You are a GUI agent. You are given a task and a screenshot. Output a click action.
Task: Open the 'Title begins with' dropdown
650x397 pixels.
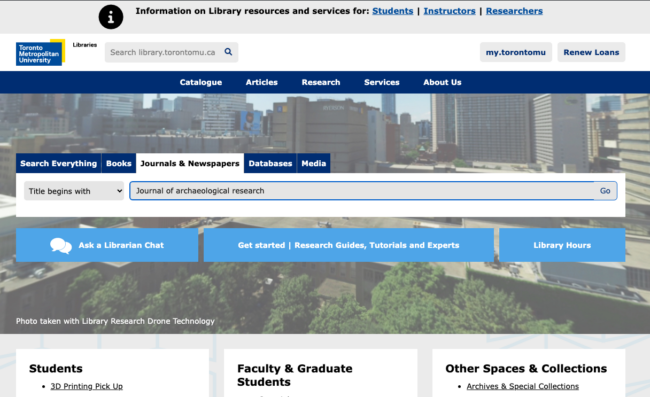tap(74, 191)
